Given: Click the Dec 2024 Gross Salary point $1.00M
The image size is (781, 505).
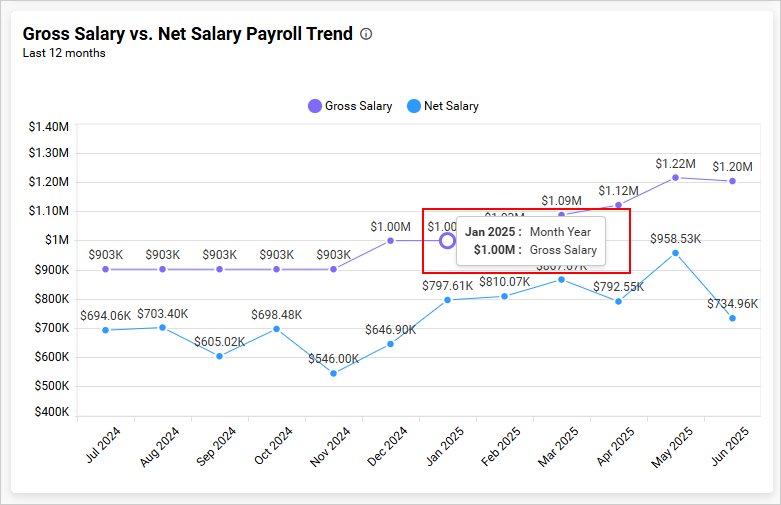Looking at the screenshot, I should 390,240.
